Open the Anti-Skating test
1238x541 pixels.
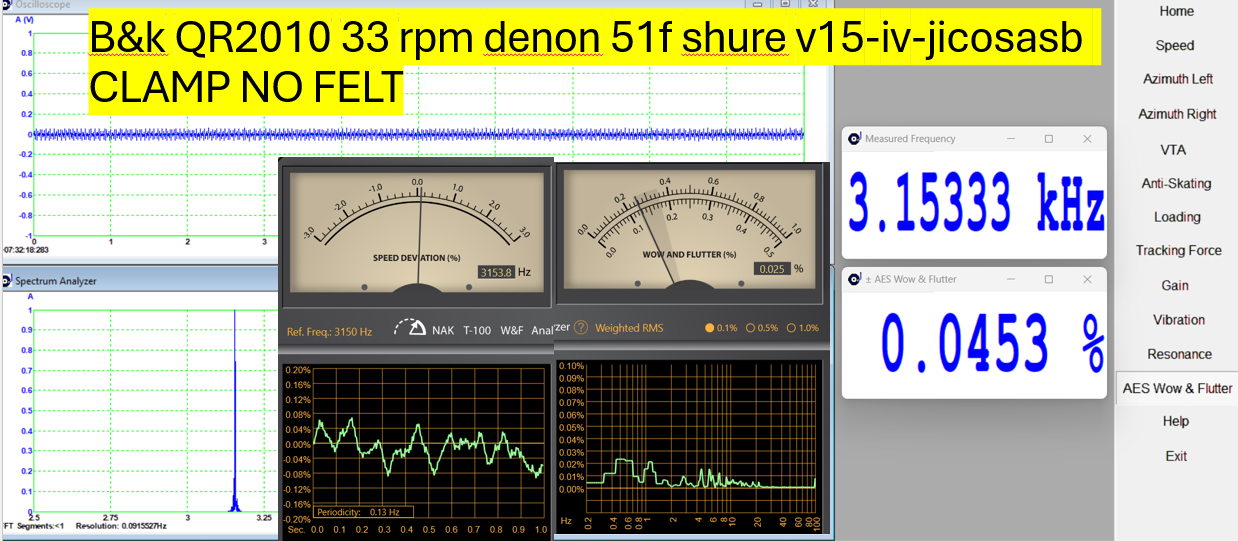pos(1176,183)
